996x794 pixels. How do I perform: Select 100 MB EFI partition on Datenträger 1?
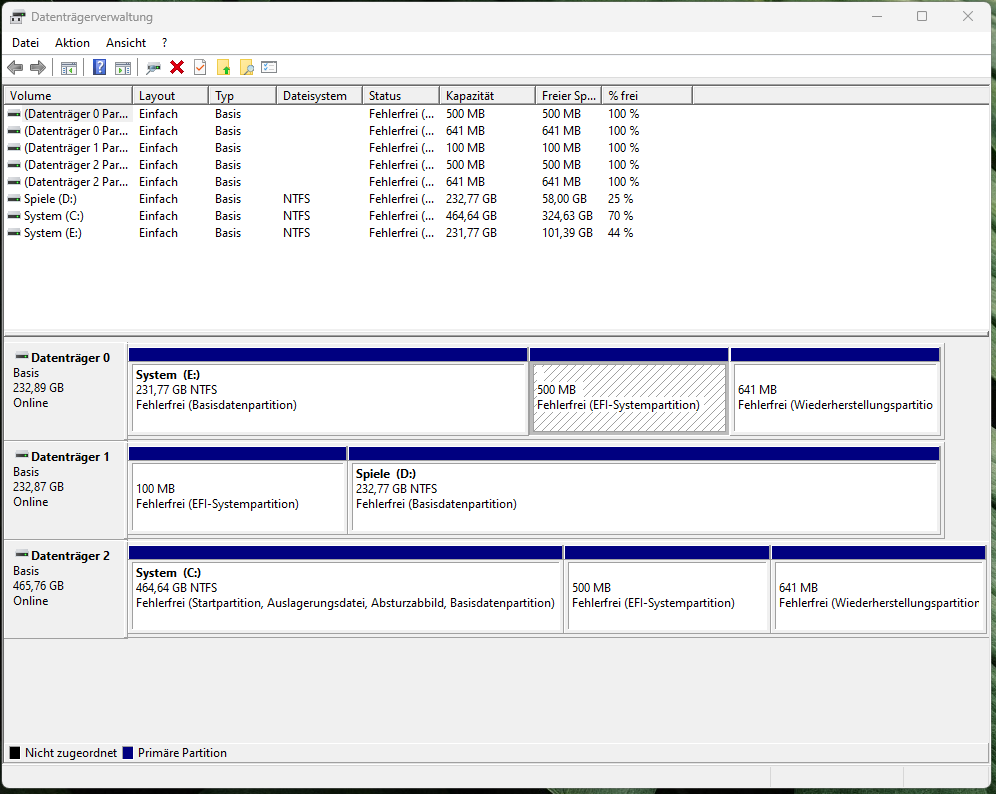point(238,490)
